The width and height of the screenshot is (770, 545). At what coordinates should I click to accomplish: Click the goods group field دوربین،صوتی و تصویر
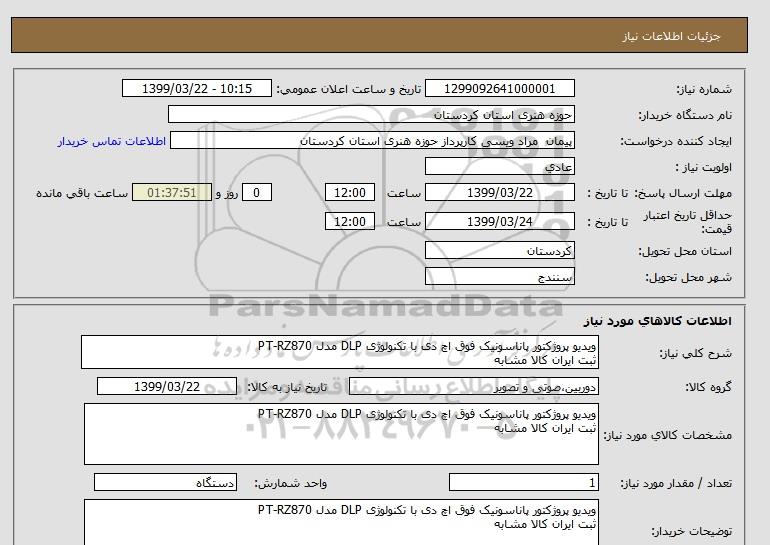[473, 387]
